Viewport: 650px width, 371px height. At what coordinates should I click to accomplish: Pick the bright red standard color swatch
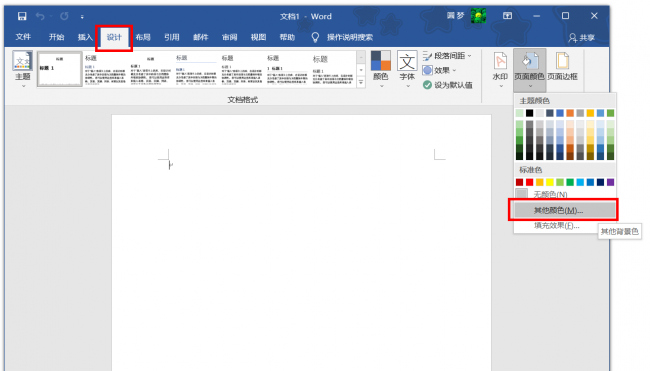tap(529, 182)
